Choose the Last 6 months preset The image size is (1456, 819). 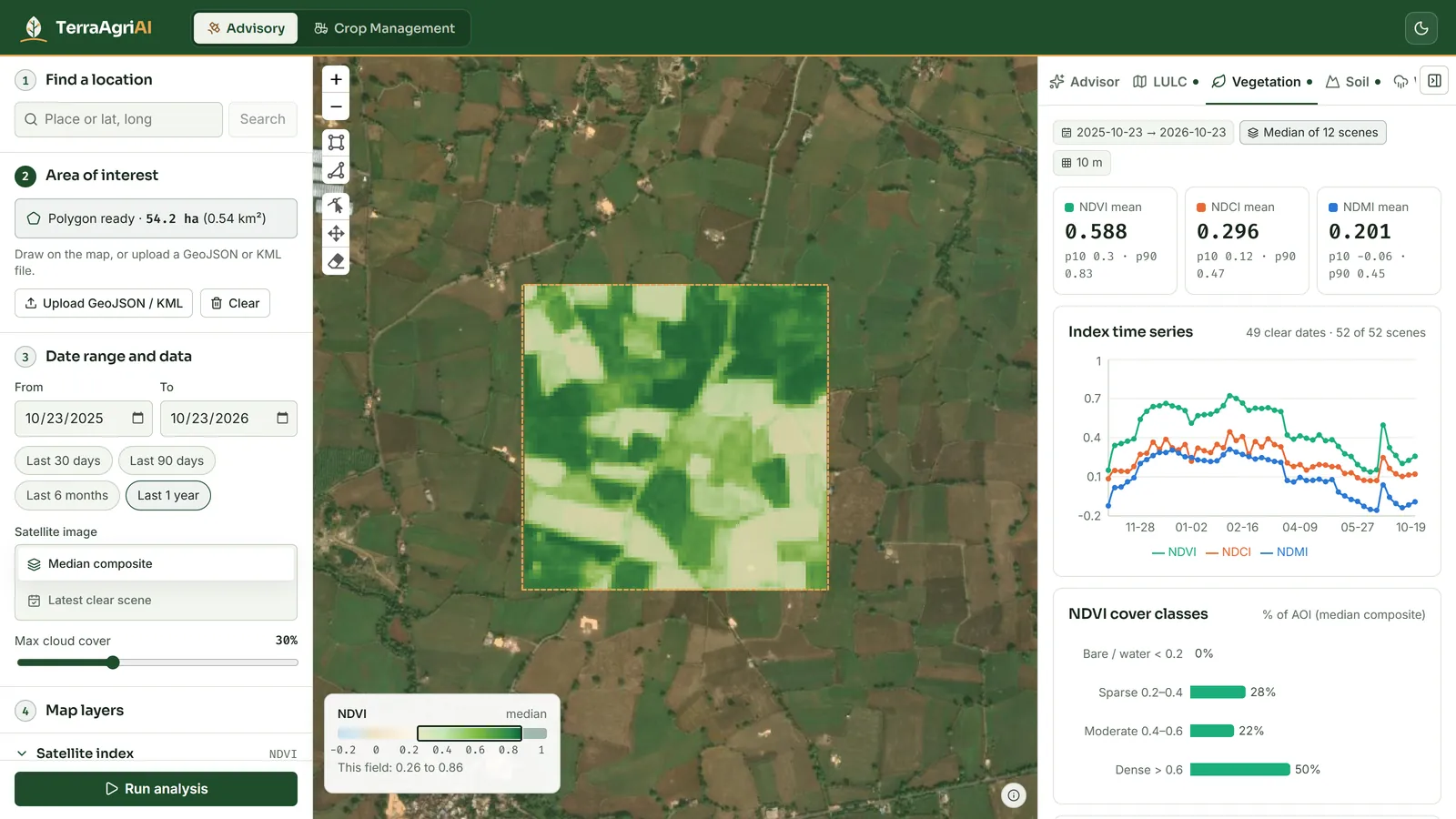click(67, 495)
